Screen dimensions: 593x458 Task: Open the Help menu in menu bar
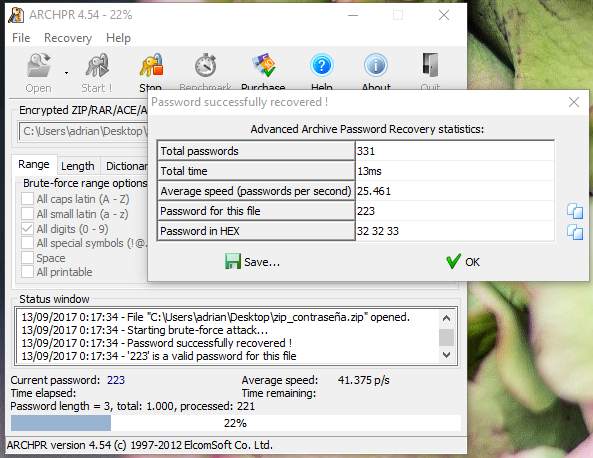click(x=118, y=38)
